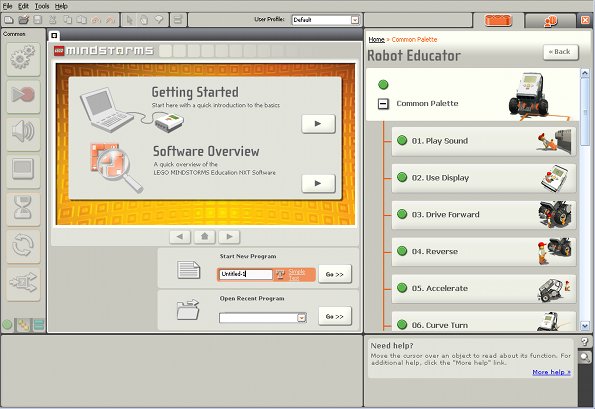
Task: Pick the Wait block hourglass icon
Action: tap(23, 208)
